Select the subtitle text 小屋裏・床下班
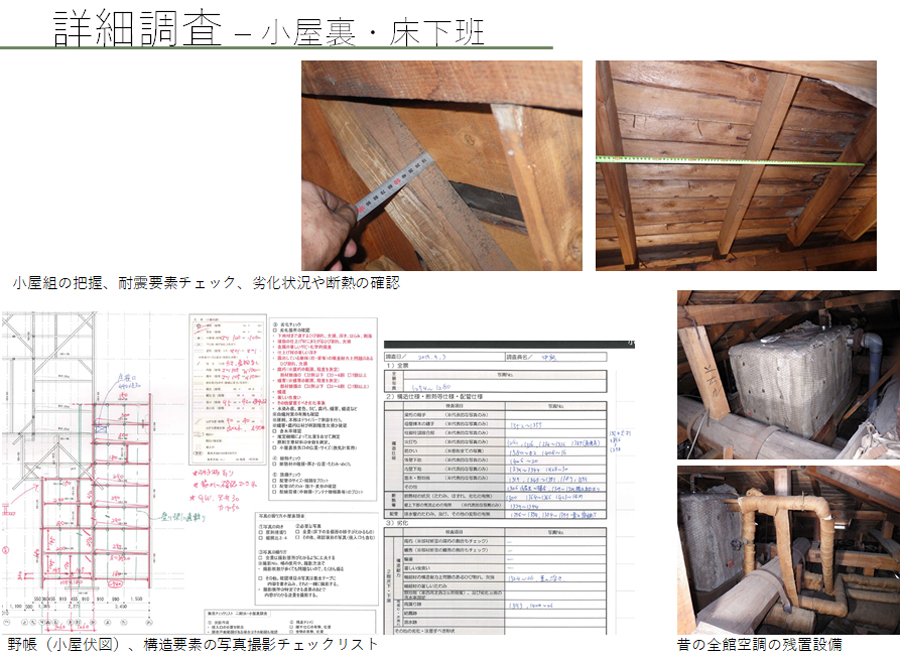900x657 pixels. click(x=373, y=31)
